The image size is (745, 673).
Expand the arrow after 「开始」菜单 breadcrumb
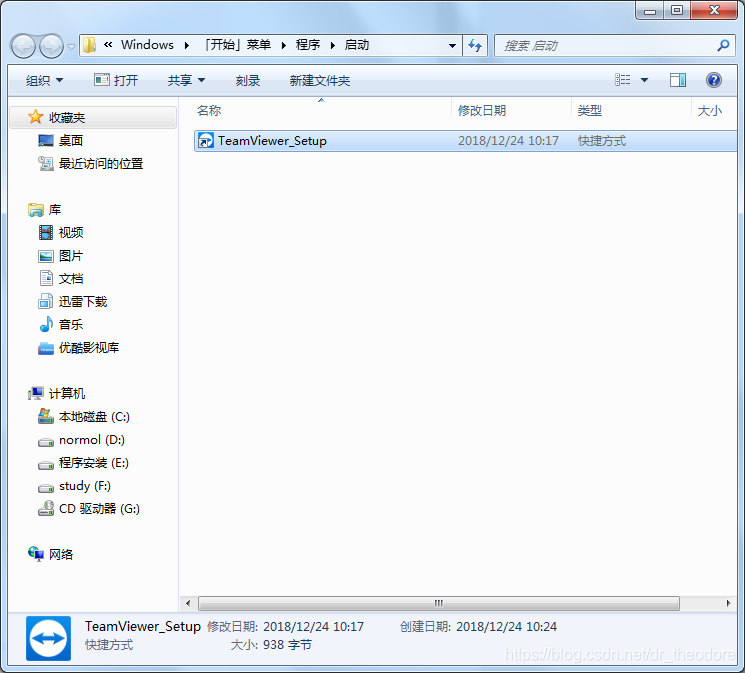284,45
